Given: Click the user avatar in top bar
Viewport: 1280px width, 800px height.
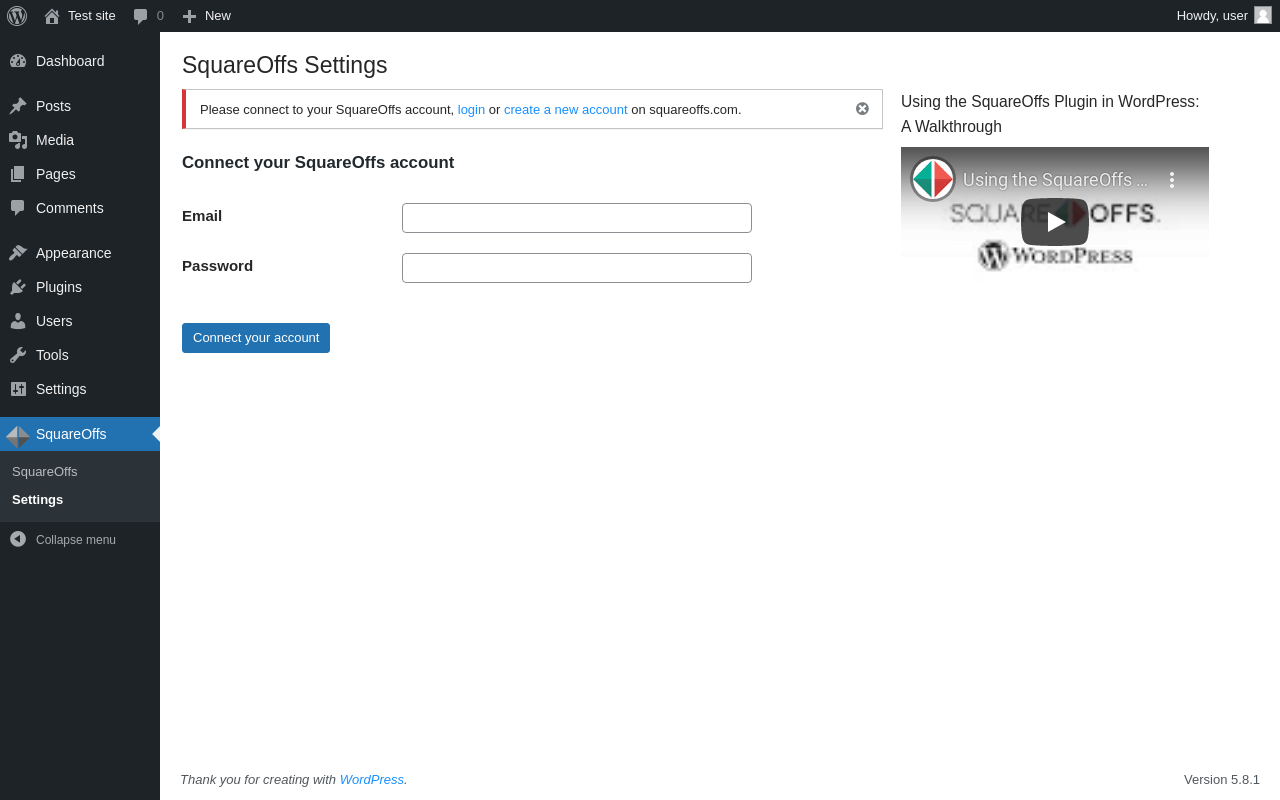Looking at the screenshot, I should (1263, 15).
